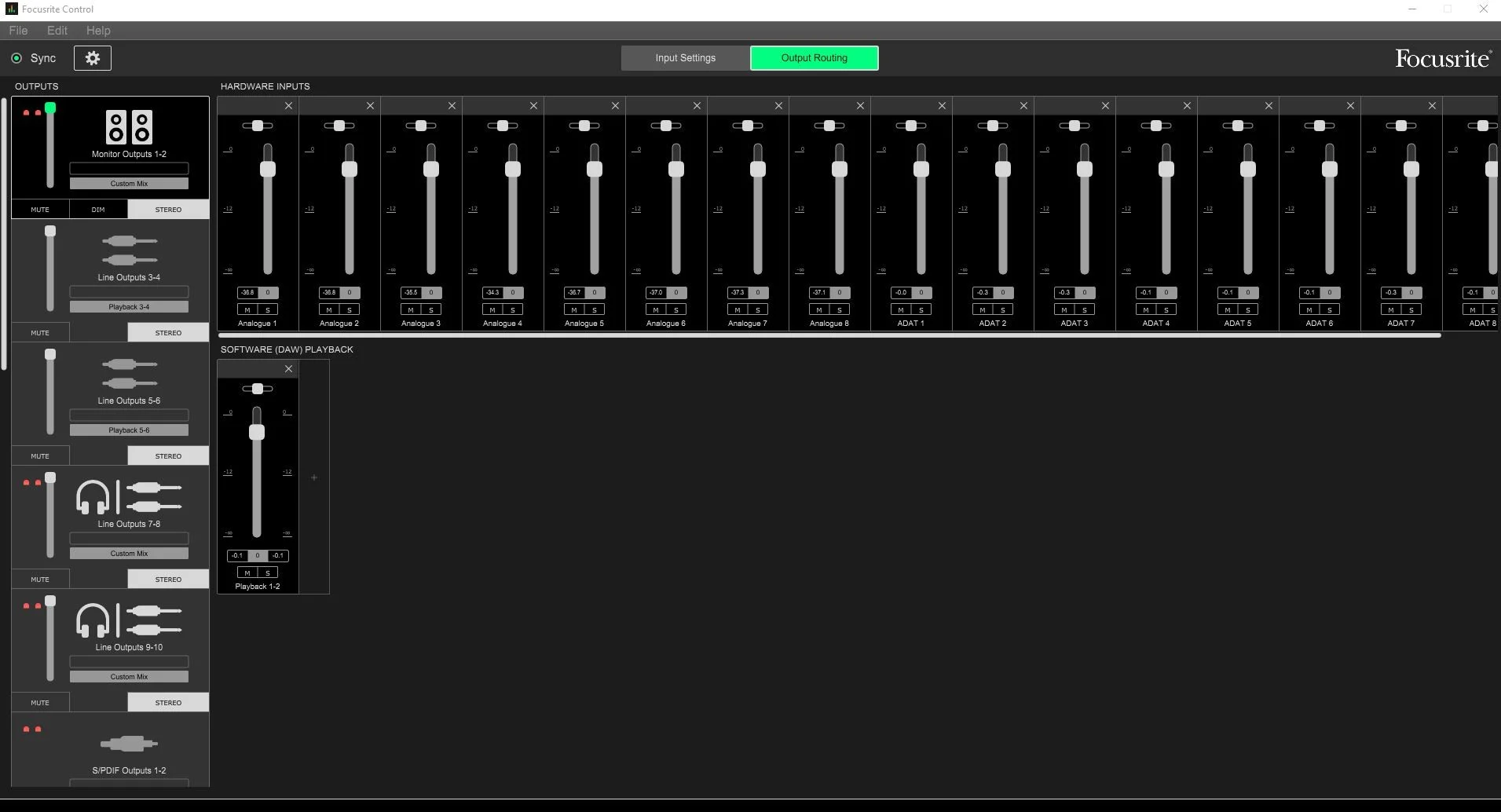Open the Help menu

98,31
